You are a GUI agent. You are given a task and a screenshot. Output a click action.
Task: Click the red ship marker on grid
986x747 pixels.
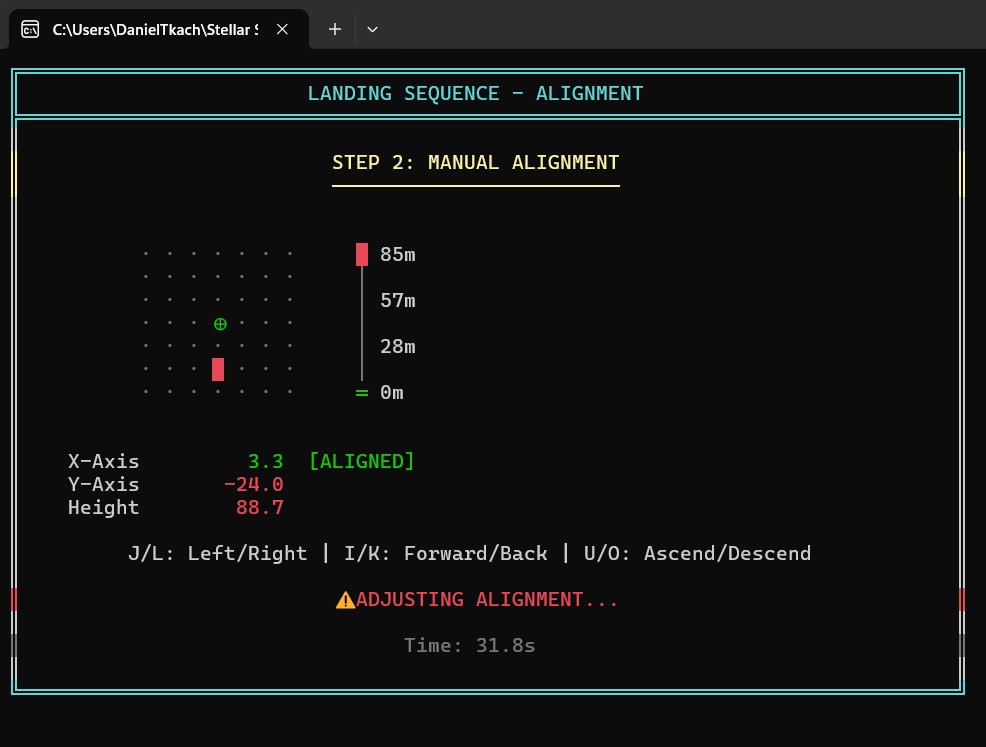point(218,369)
